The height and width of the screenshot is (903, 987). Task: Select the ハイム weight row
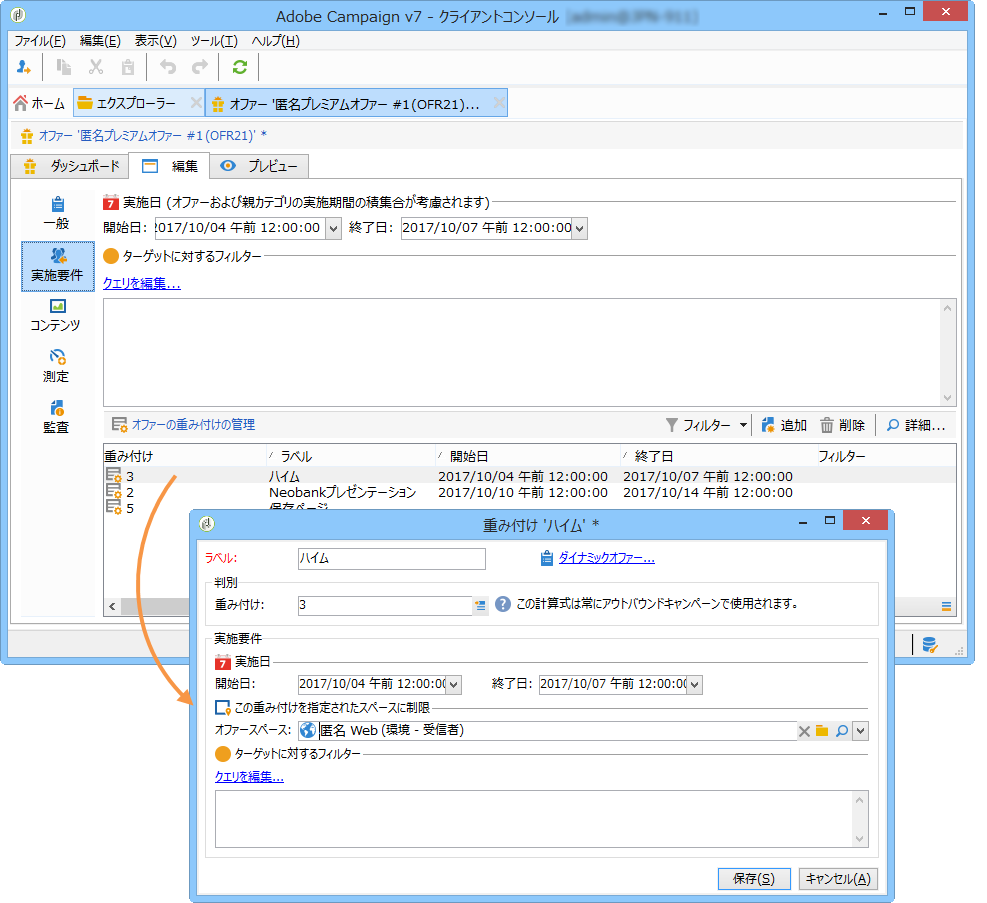coord(529,476)
